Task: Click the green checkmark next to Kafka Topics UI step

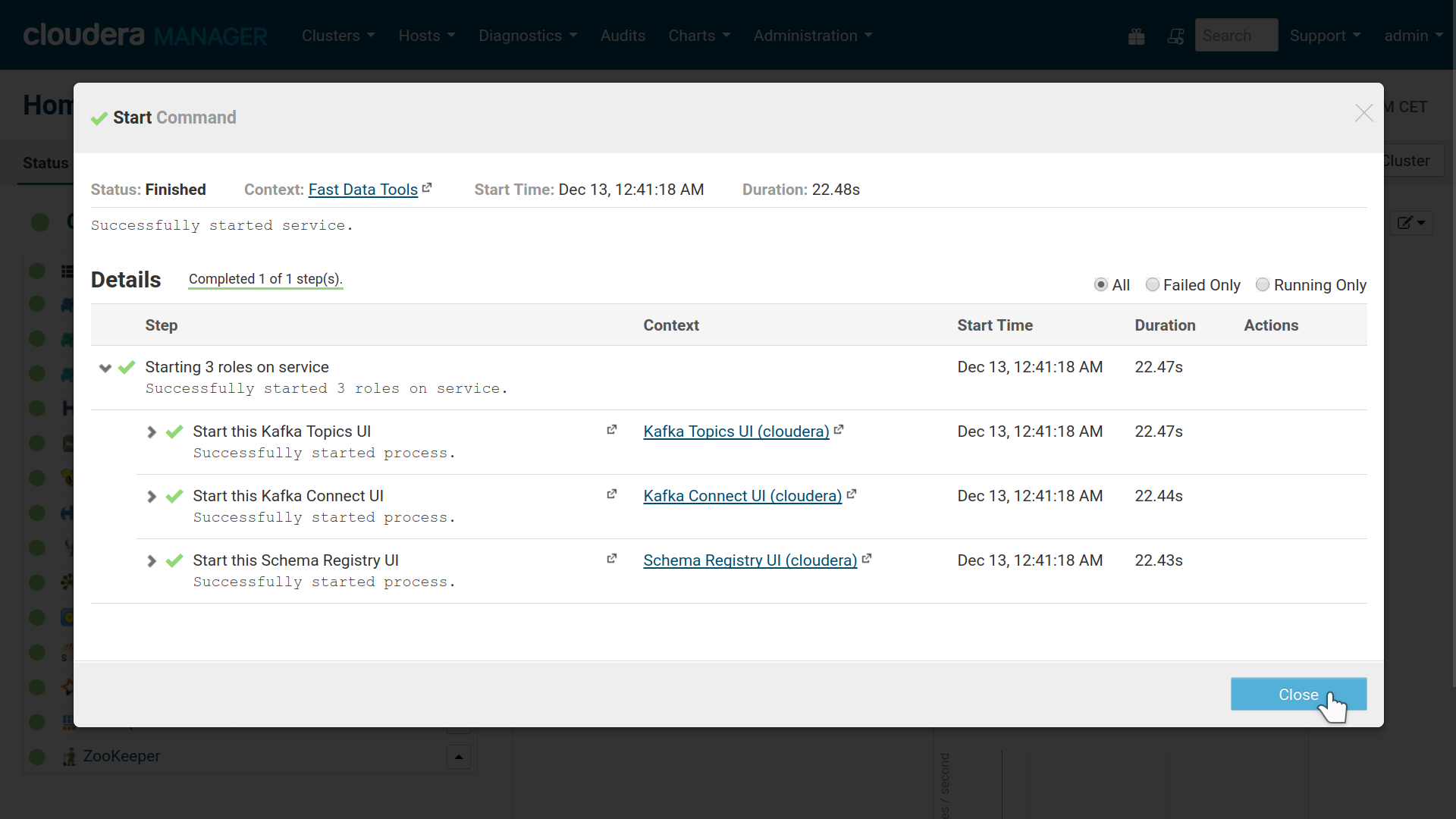Action: pyautogui.click(x=176, y=431)
